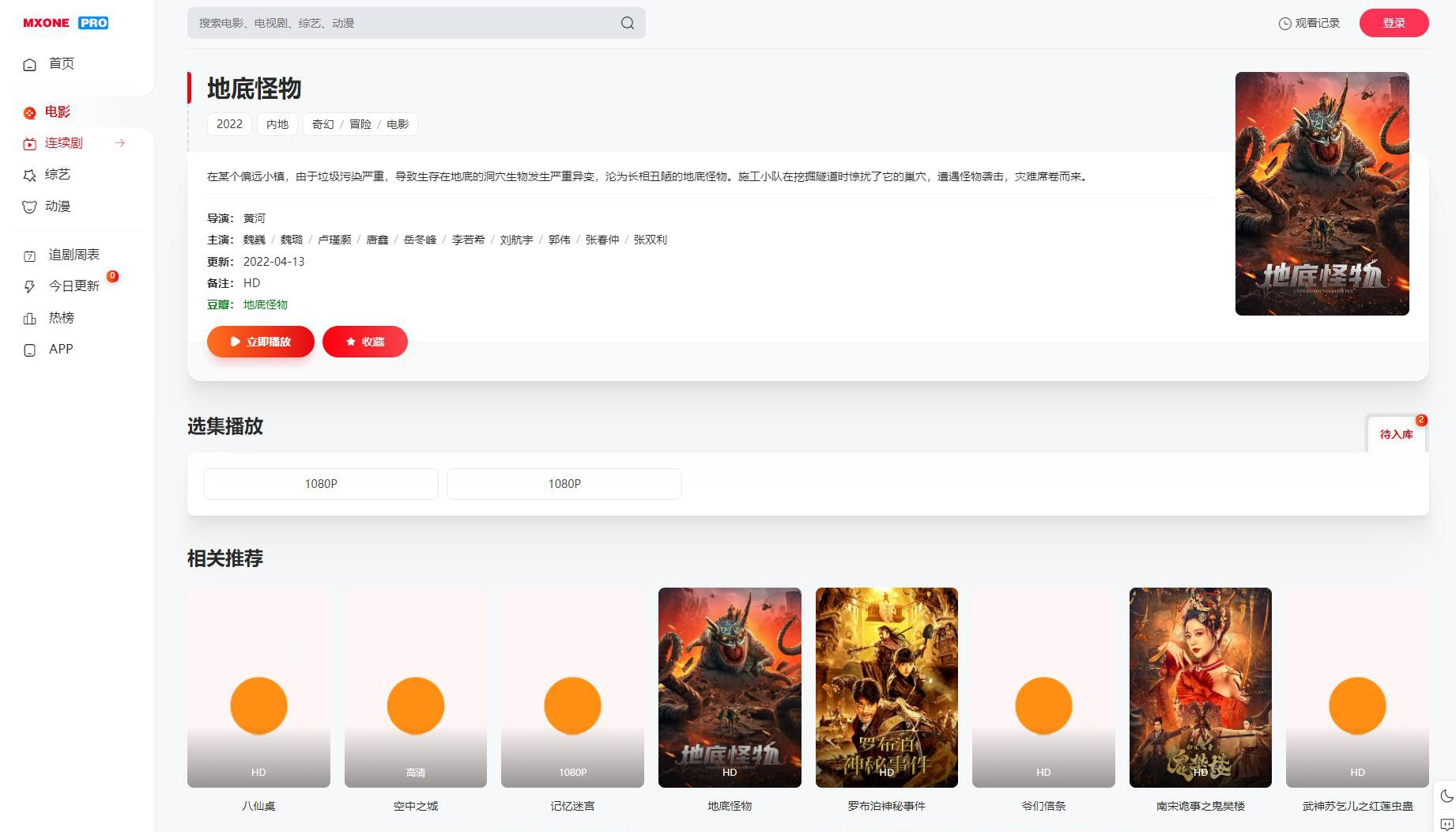This screenshot has width=1456, height=832.
Task: Click the 立即播放 play button
Action: coord(260,341)
